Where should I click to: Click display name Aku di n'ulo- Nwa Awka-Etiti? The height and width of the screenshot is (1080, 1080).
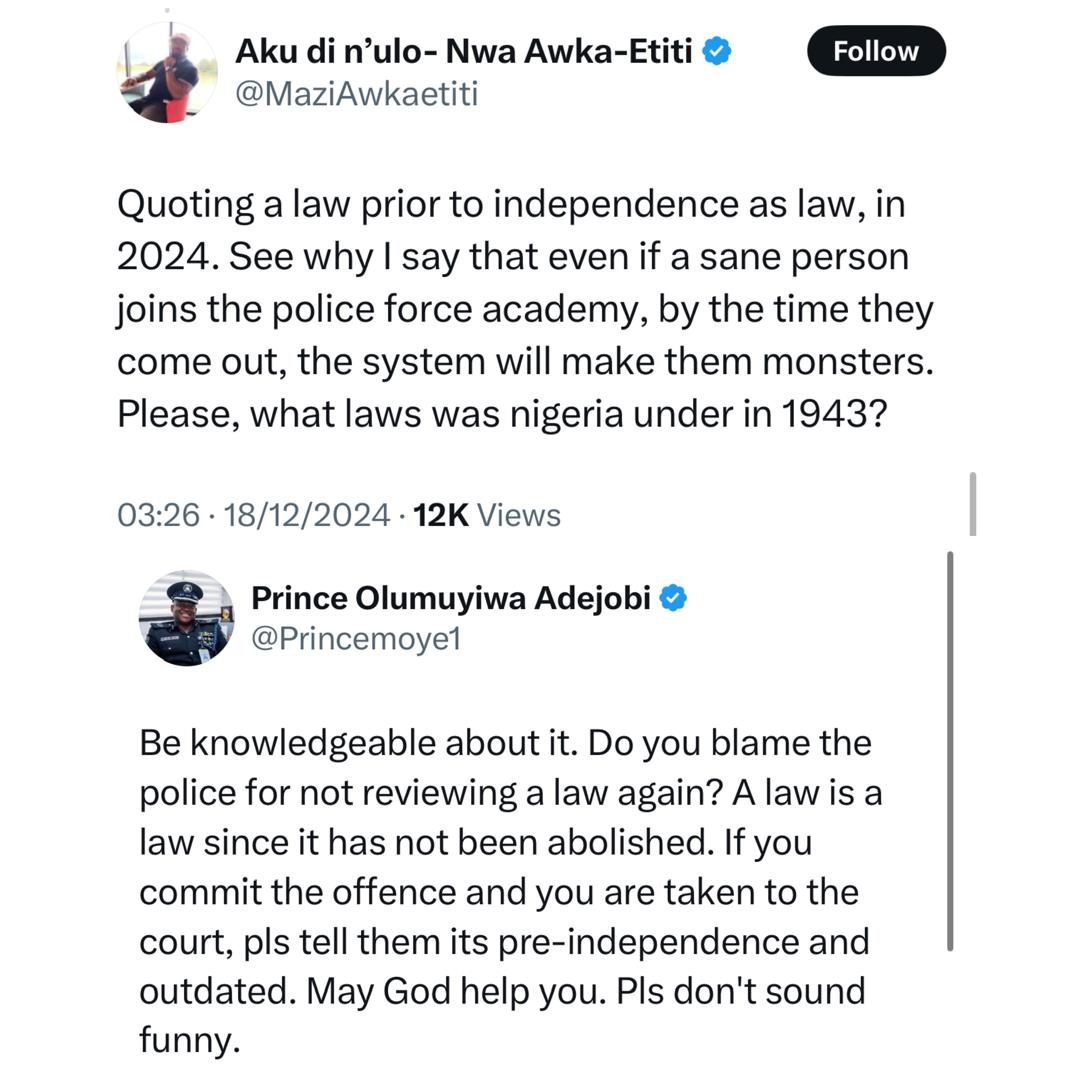coord(463,50)
